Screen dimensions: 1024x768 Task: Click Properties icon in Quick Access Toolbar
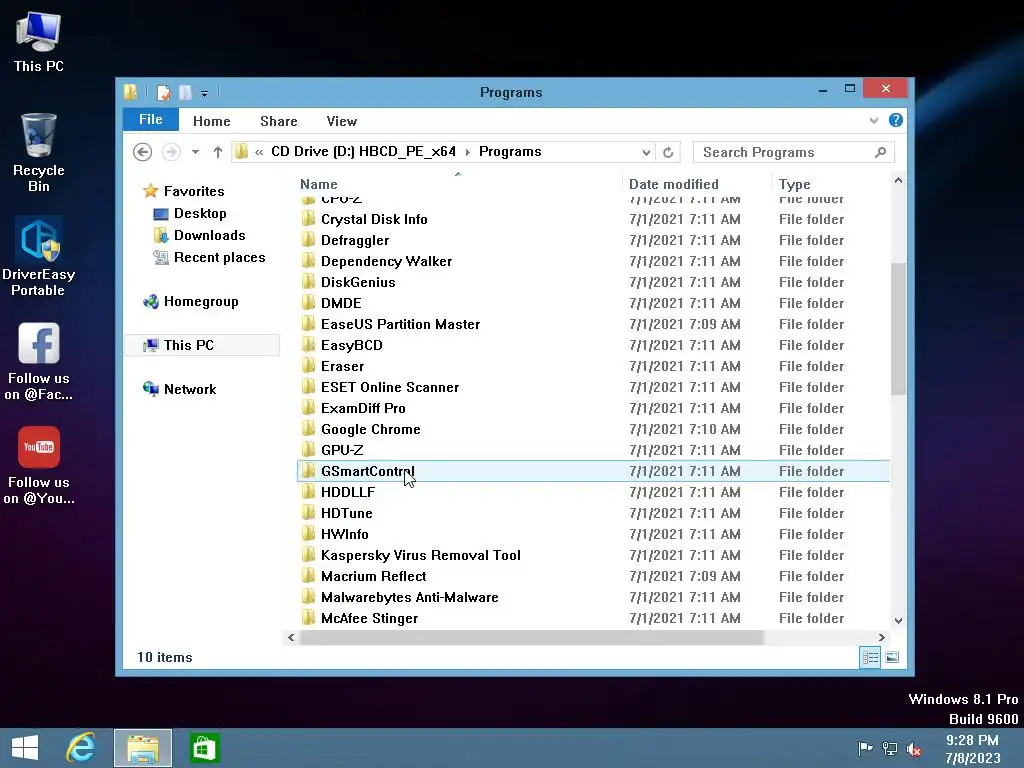pyautogui.click(x=163, y=93)
